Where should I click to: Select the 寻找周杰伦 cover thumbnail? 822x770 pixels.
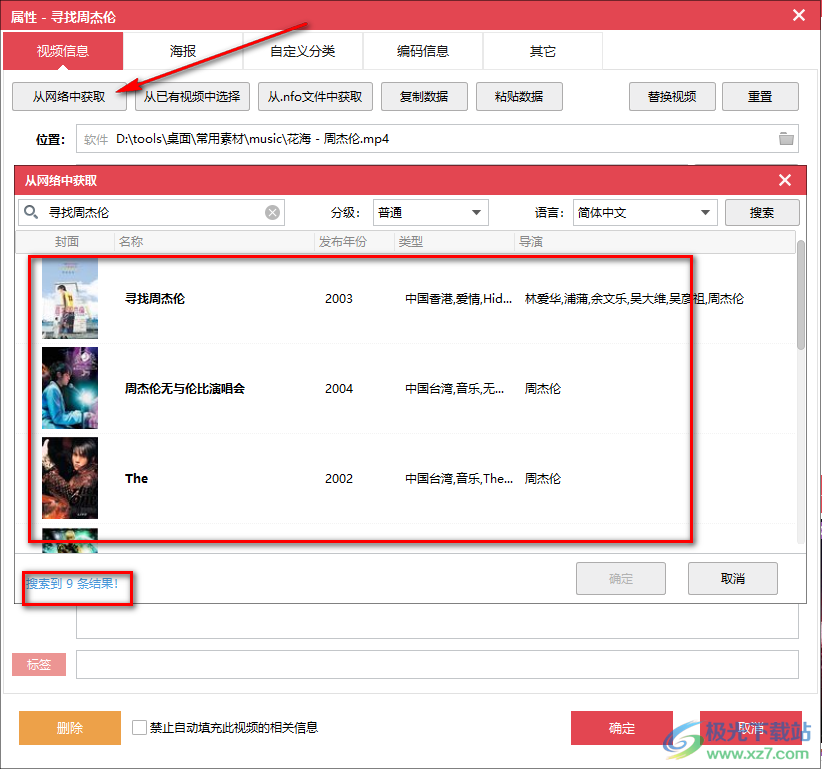pyautogui.click(x=70, y=298)
